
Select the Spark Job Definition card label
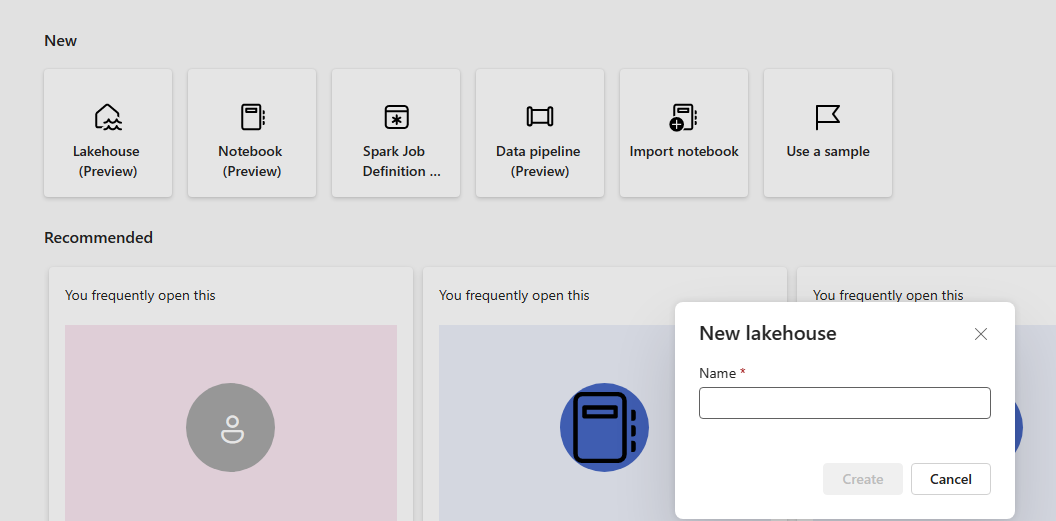click(401, 161)
